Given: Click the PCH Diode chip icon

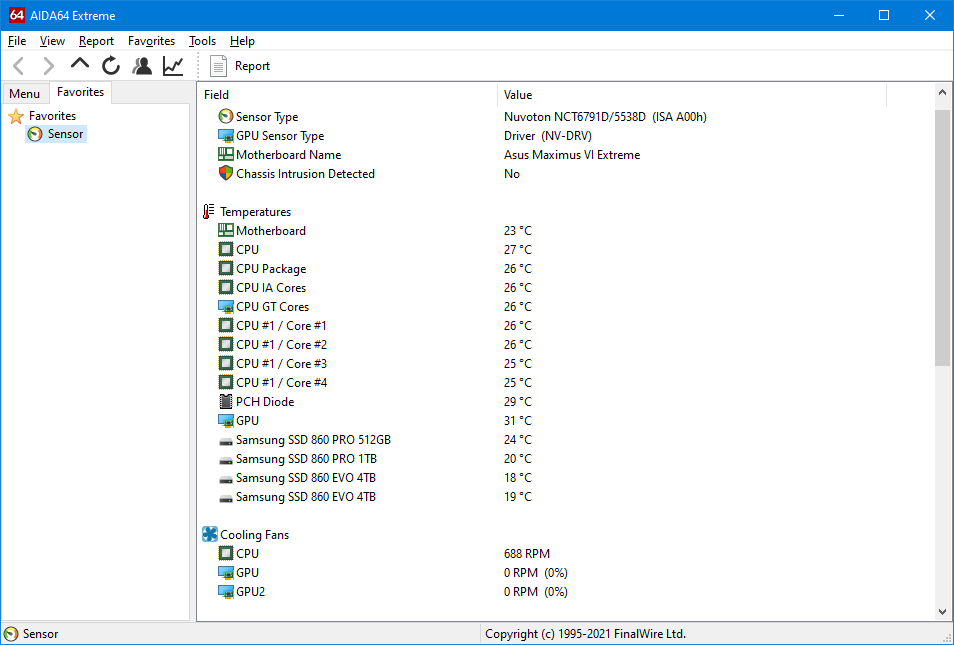Looking at the screenshot, I should (226, 402).
